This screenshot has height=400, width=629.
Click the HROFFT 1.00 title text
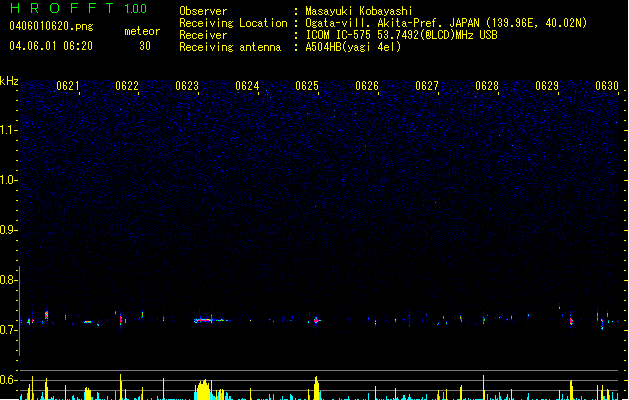point(79,8)
